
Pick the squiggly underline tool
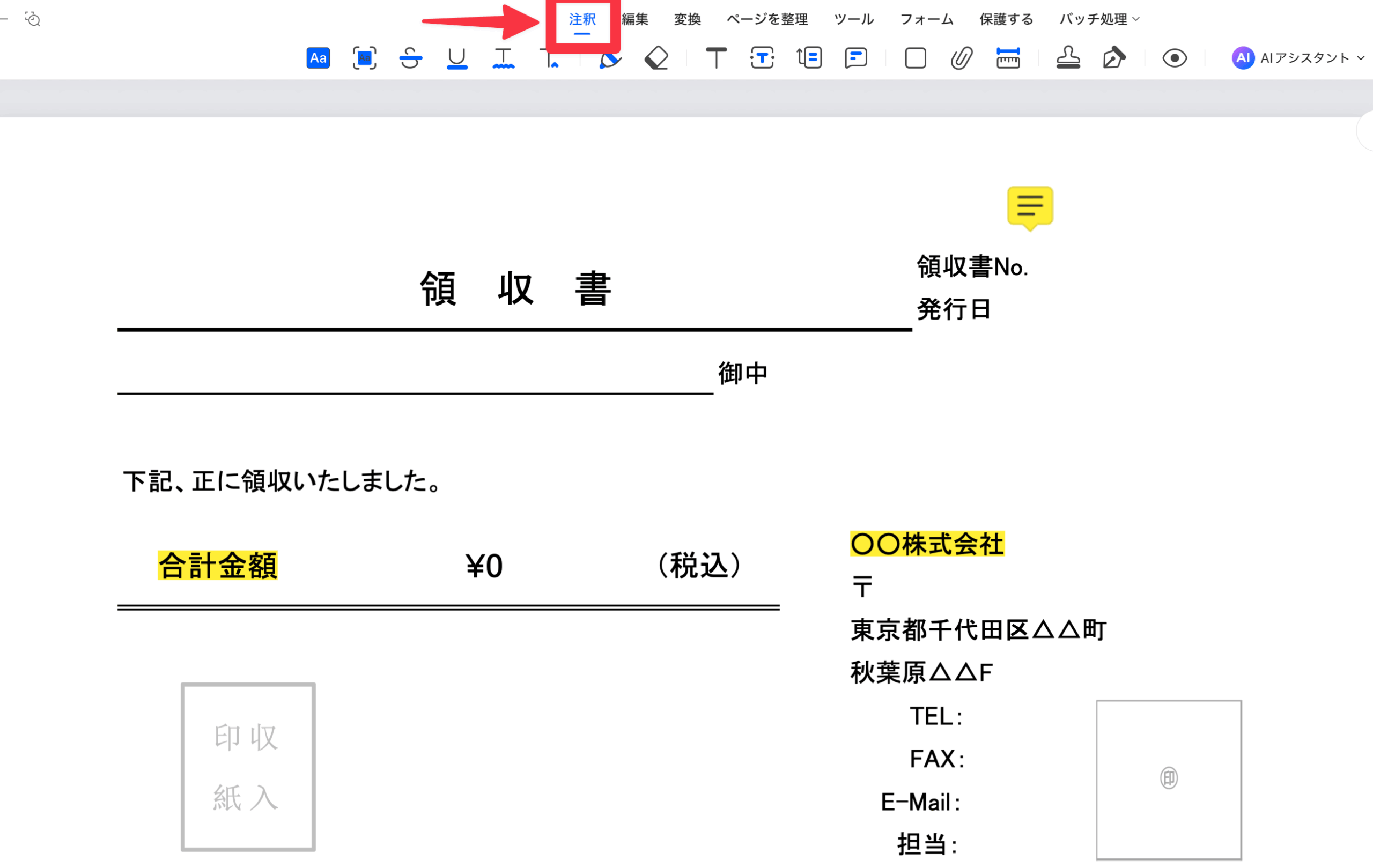point(503,58)
